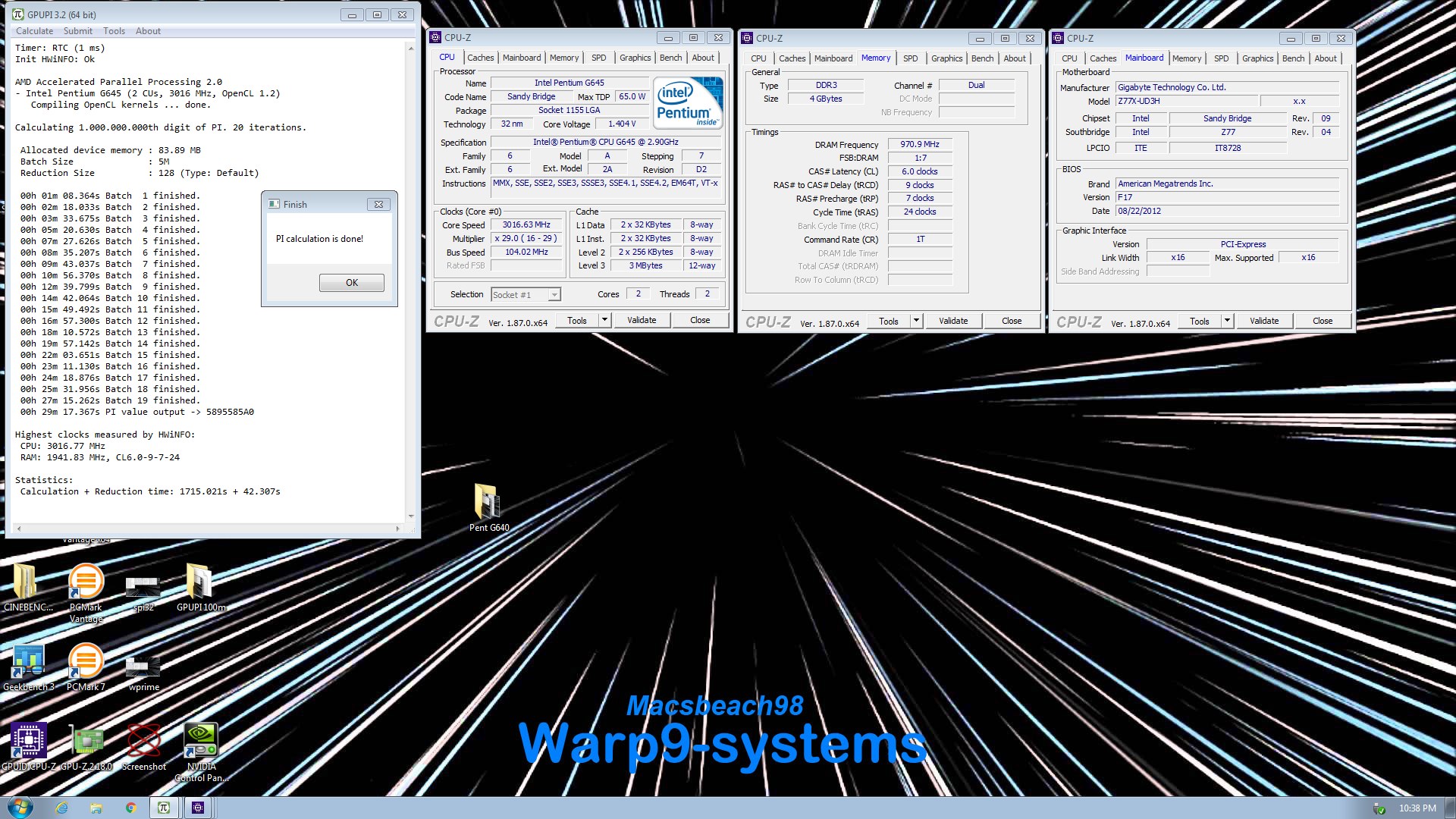Click Tools button in first CPU-Z window

pos(576,320)
